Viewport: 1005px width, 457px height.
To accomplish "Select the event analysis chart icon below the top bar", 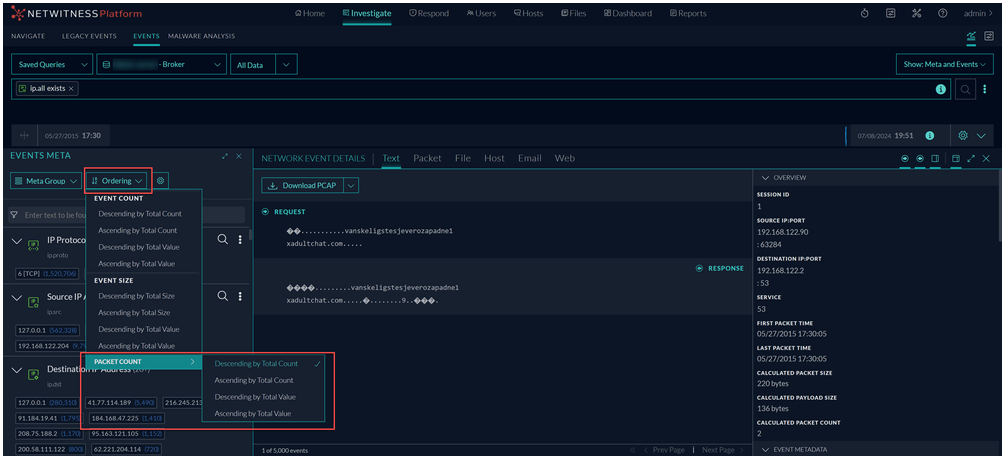I will (971, 37).
